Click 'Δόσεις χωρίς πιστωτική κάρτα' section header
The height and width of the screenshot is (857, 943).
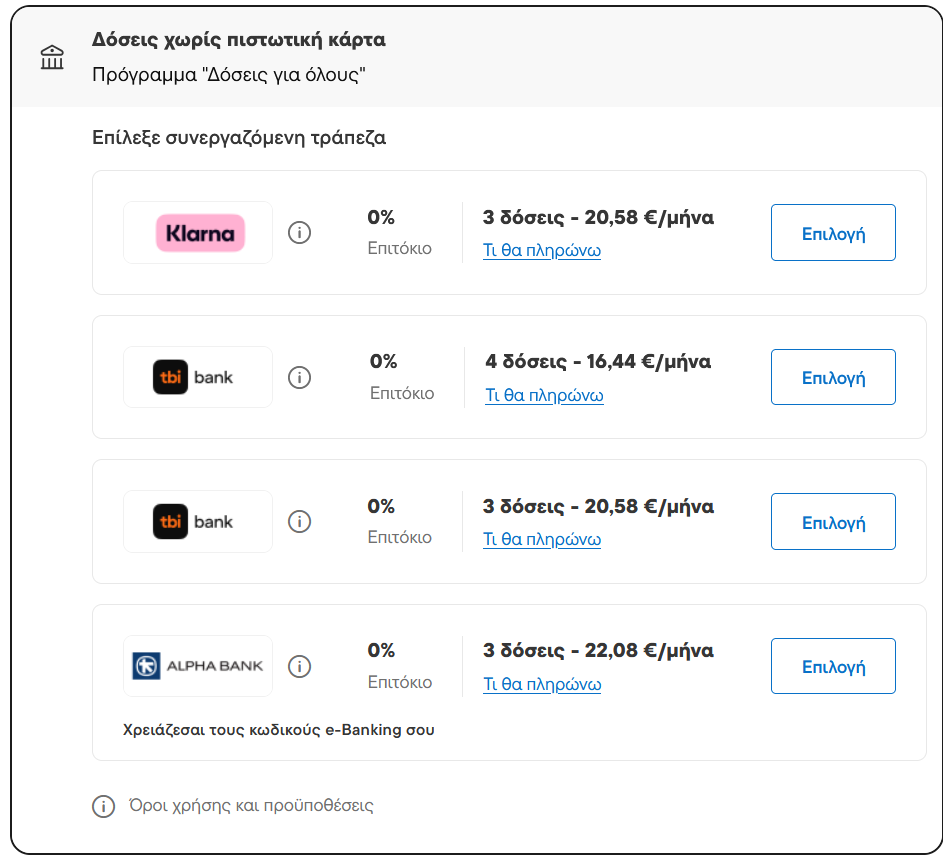239,41
